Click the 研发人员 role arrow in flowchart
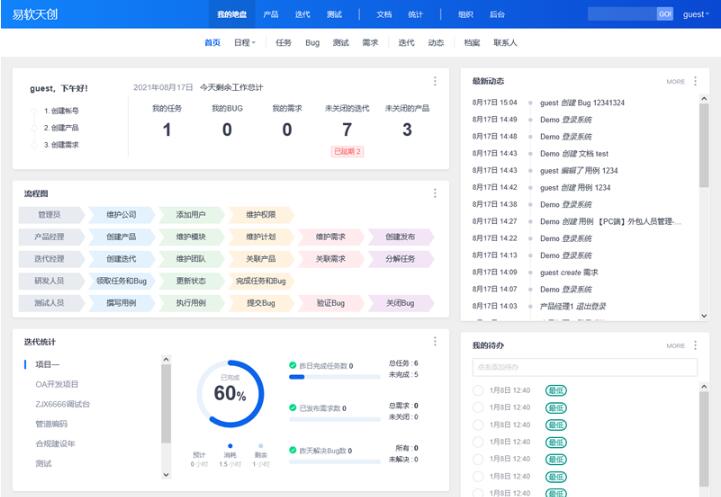 coord(52,281)
